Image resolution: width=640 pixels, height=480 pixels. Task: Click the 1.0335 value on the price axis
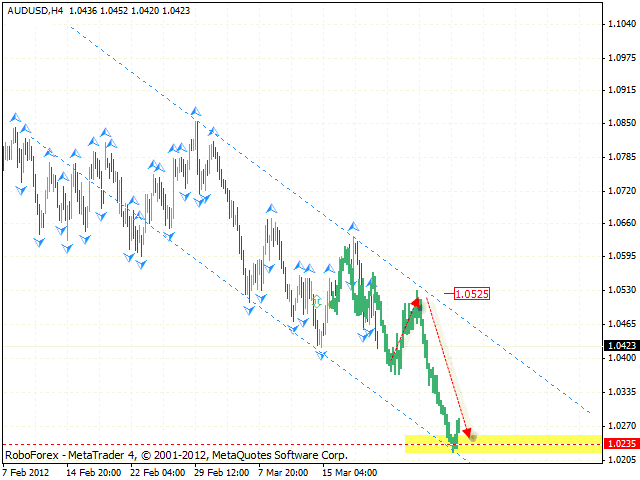[619, 393]
